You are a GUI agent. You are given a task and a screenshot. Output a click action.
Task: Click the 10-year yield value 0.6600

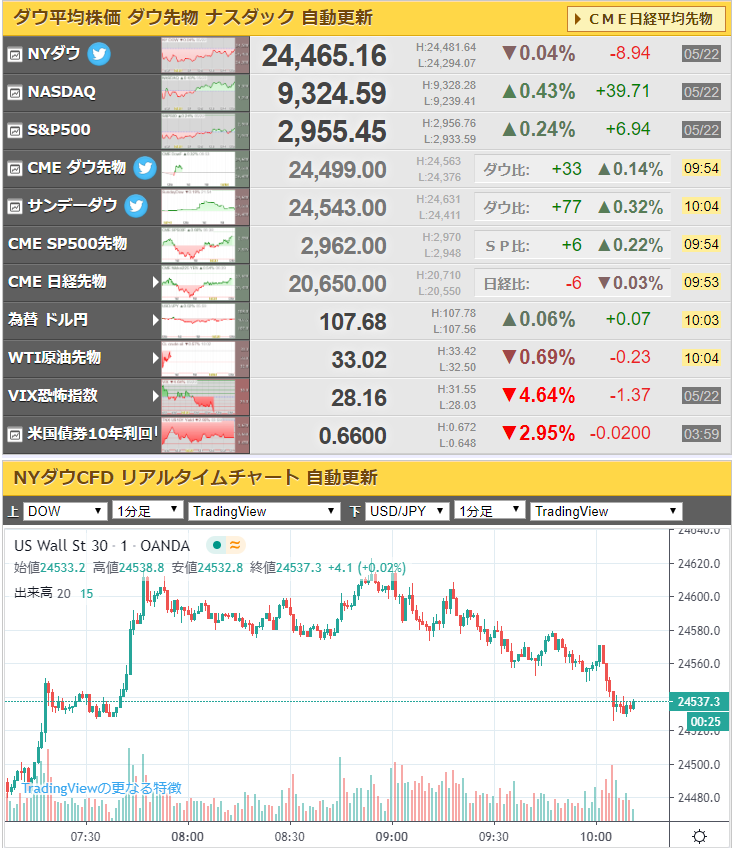coord(352,436)
